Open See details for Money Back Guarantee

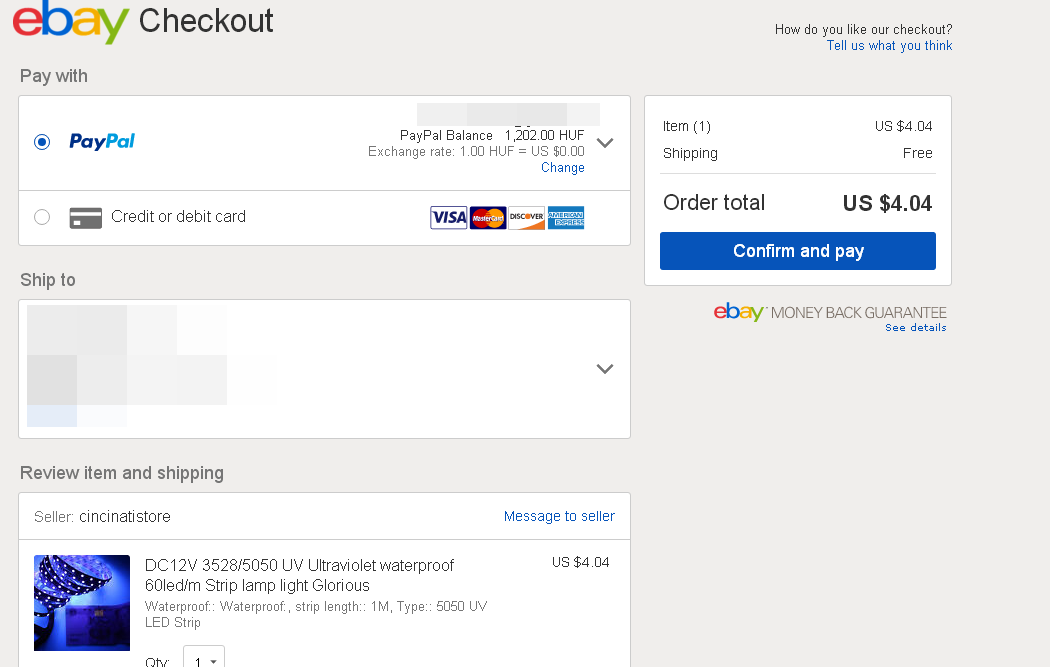[915, 328]
